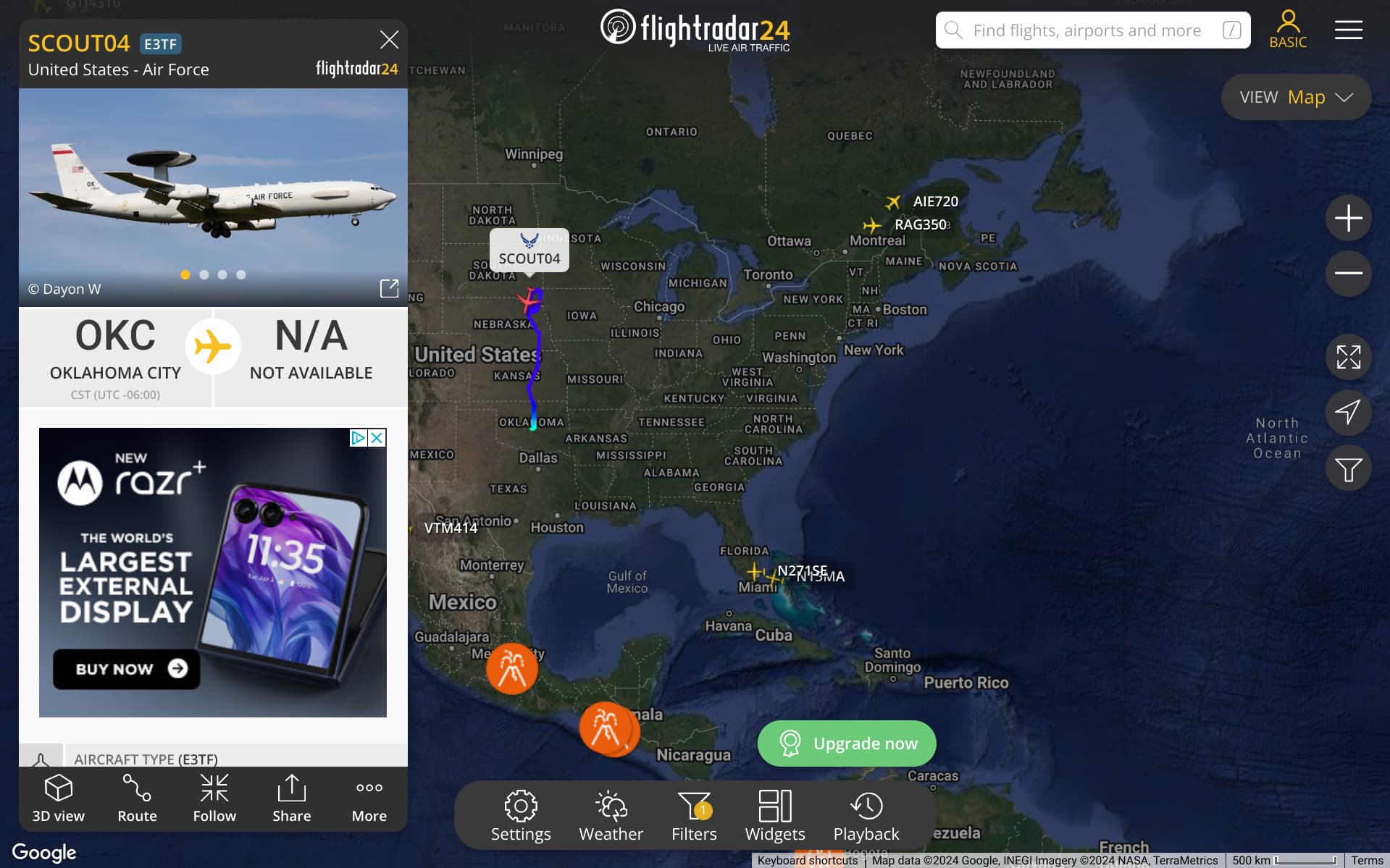The image size is (1390, 868).
Task: Zoom in on the map
Action: (1348, 218)
